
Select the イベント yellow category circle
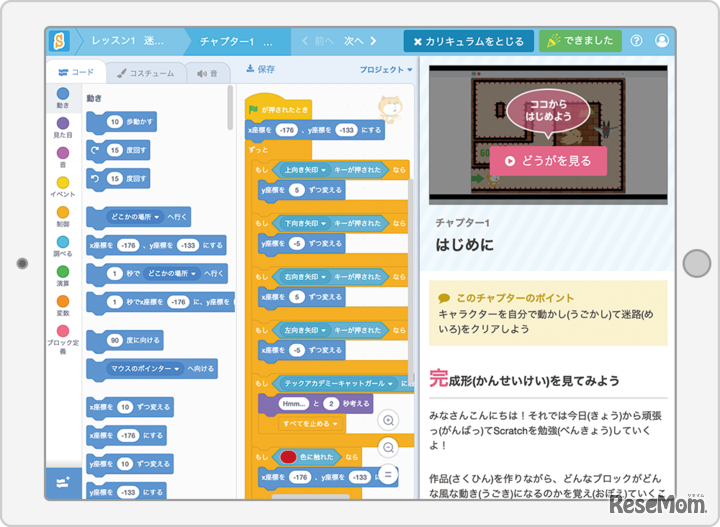(63, 182)
